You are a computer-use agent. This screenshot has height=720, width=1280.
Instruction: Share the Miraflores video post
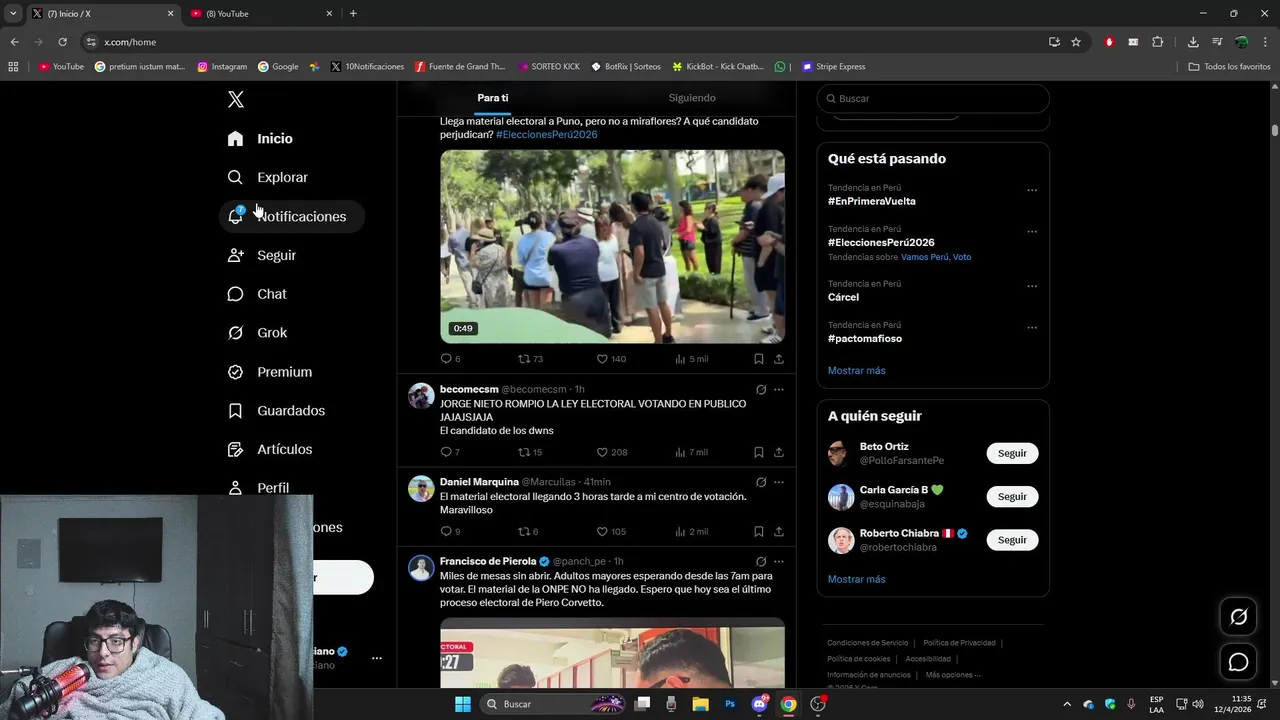[779, 359]
